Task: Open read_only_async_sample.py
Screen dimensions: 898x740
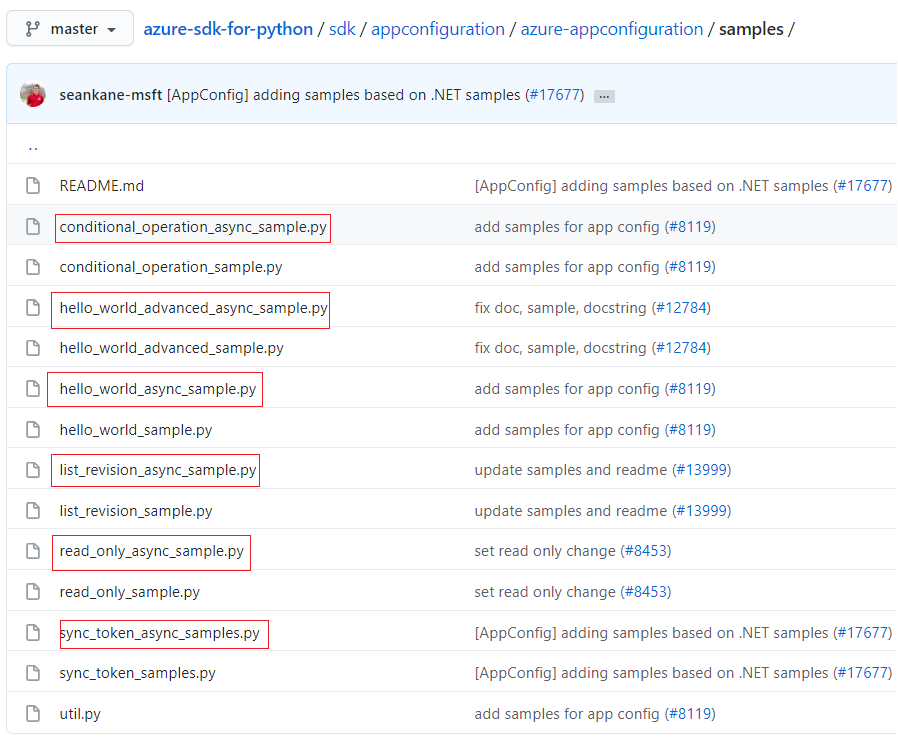Action: (152, 551)
